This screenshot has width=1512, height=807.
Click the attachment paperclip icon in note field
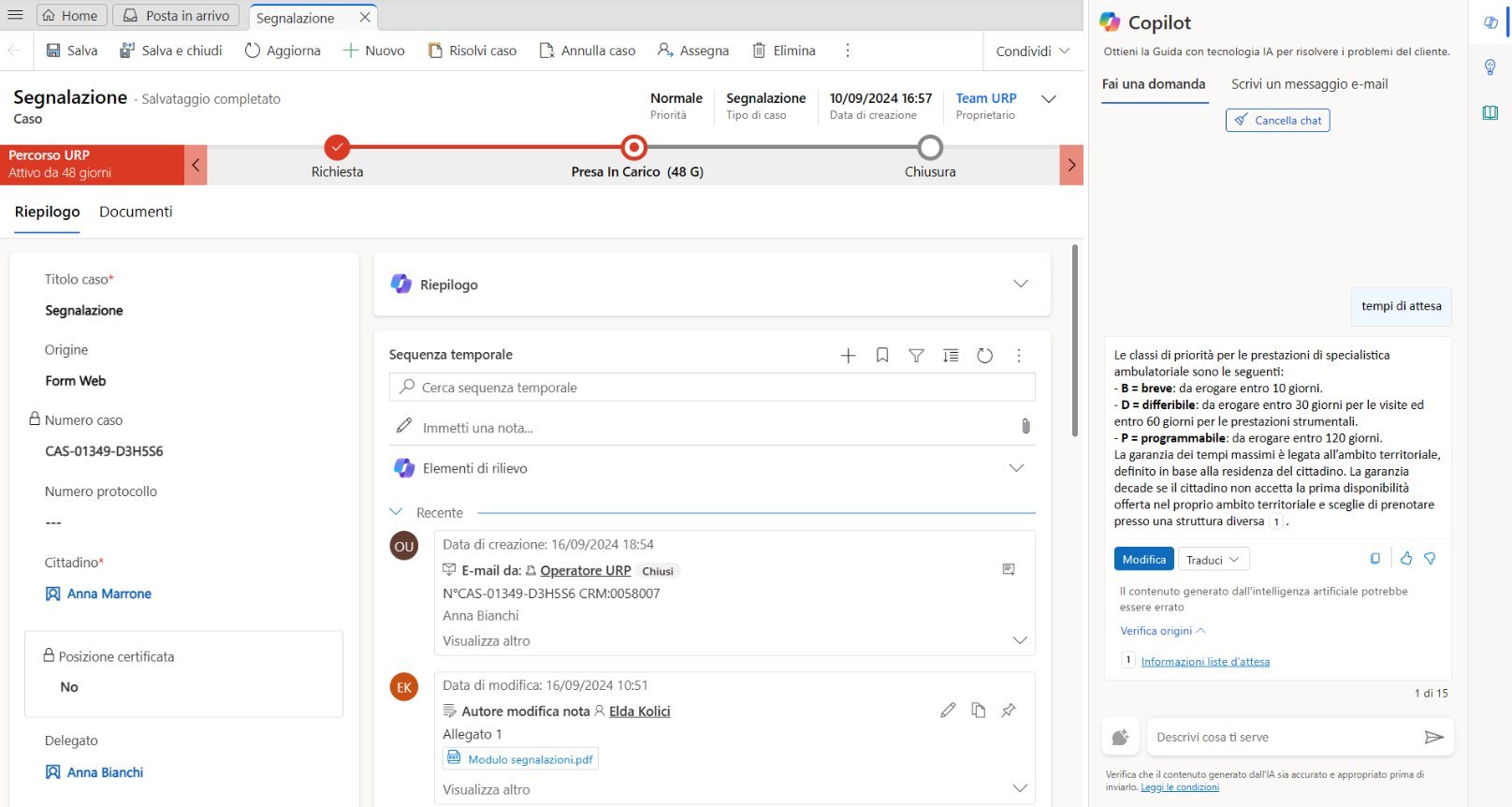[x=1025, y=427]
